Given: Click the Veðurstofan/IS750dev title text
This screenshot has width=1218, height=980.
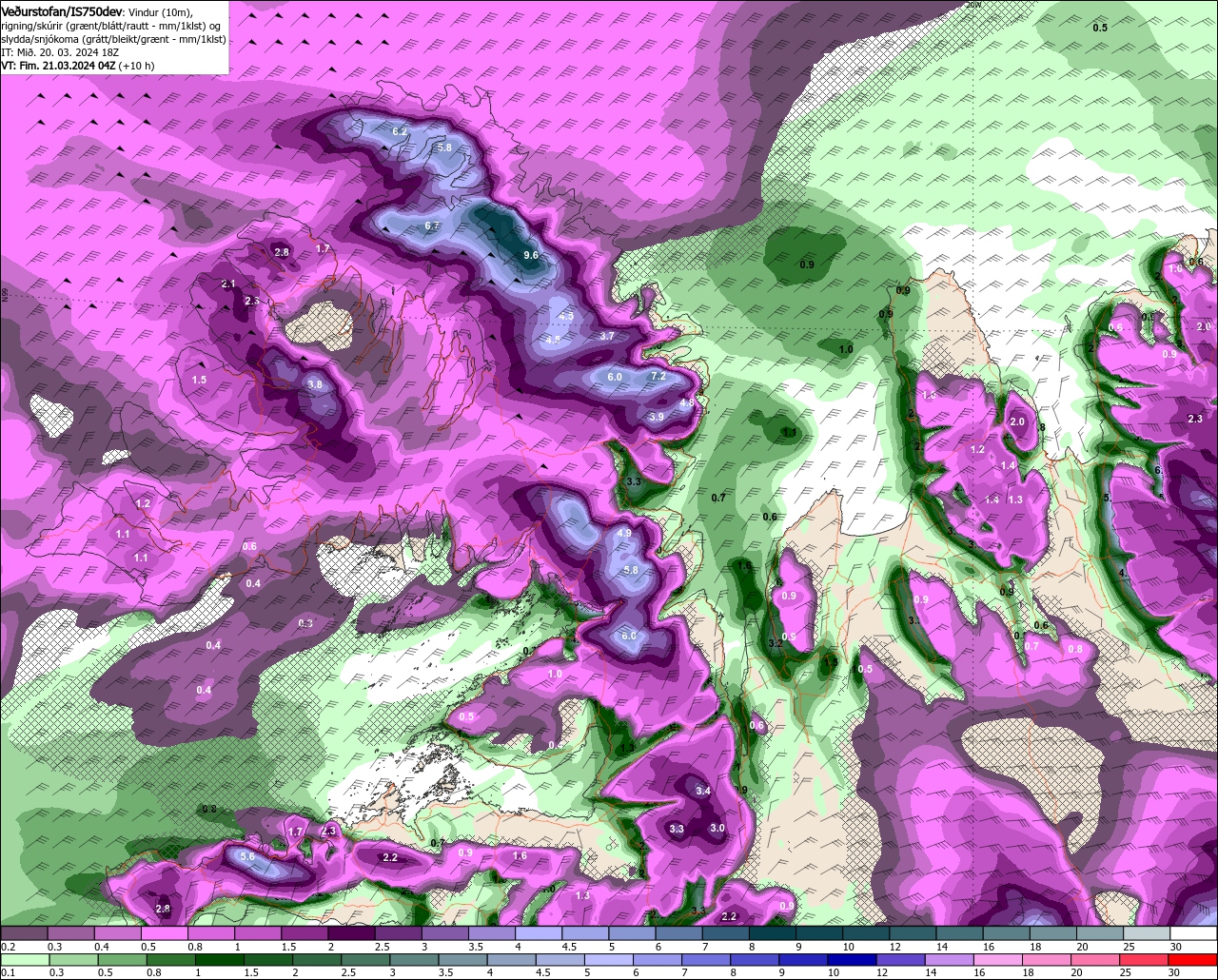Looking at the screenshot, I should [62, 10].
